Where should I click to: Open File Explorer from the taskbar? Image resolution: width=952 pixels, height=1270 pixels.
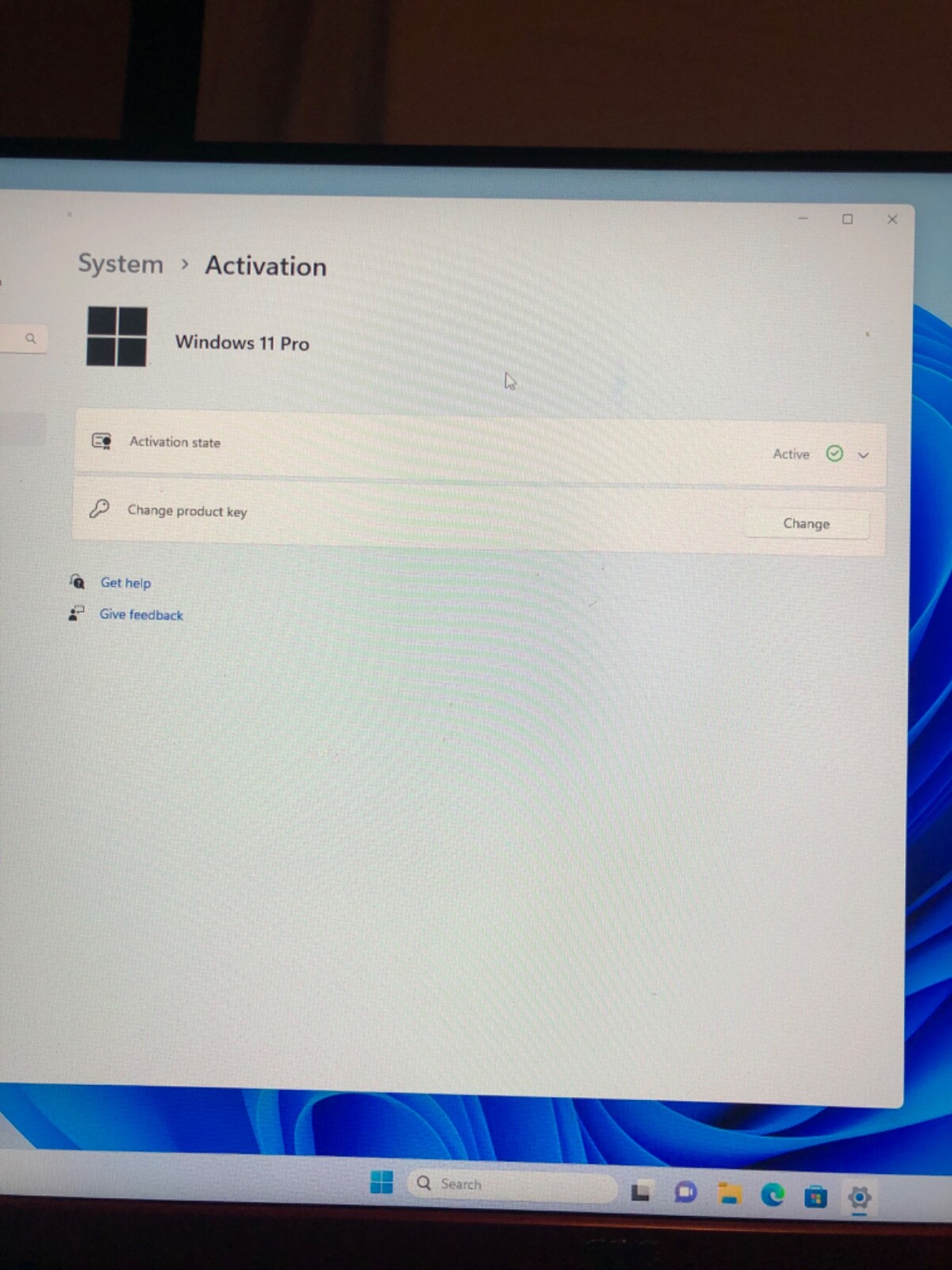[x=729, y=1194]
